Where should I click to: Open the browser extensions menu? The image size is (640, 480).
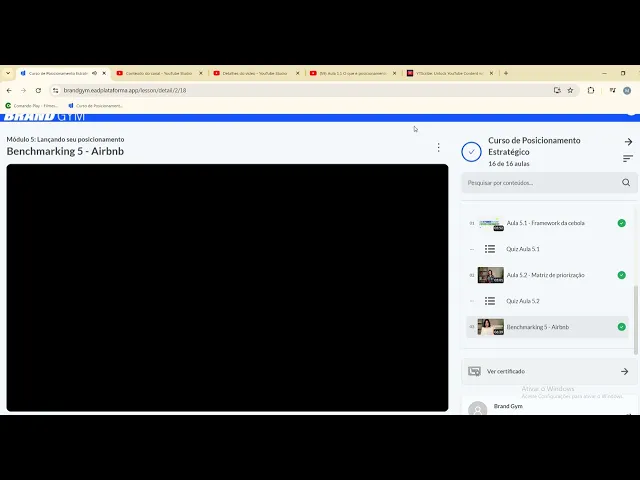click(x=591, y=90)
